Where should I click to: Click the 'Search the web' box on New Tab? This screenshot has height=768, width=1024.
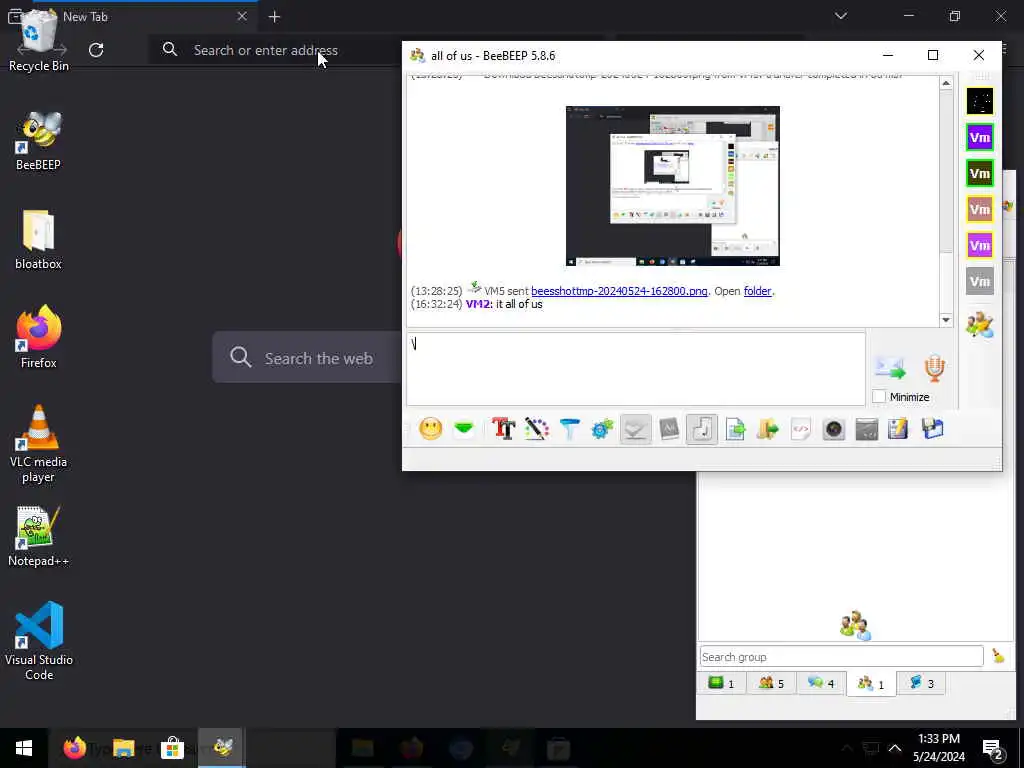[307, 358]
